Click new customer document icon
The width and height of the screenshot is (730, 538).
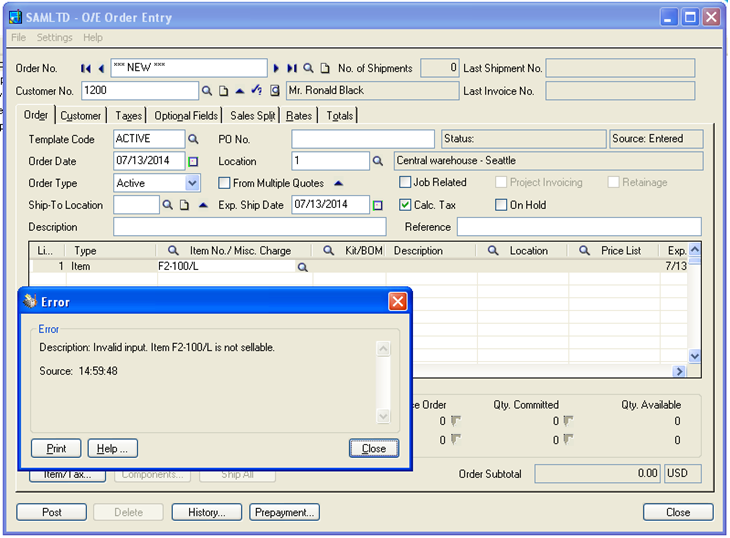coord(223,91)
